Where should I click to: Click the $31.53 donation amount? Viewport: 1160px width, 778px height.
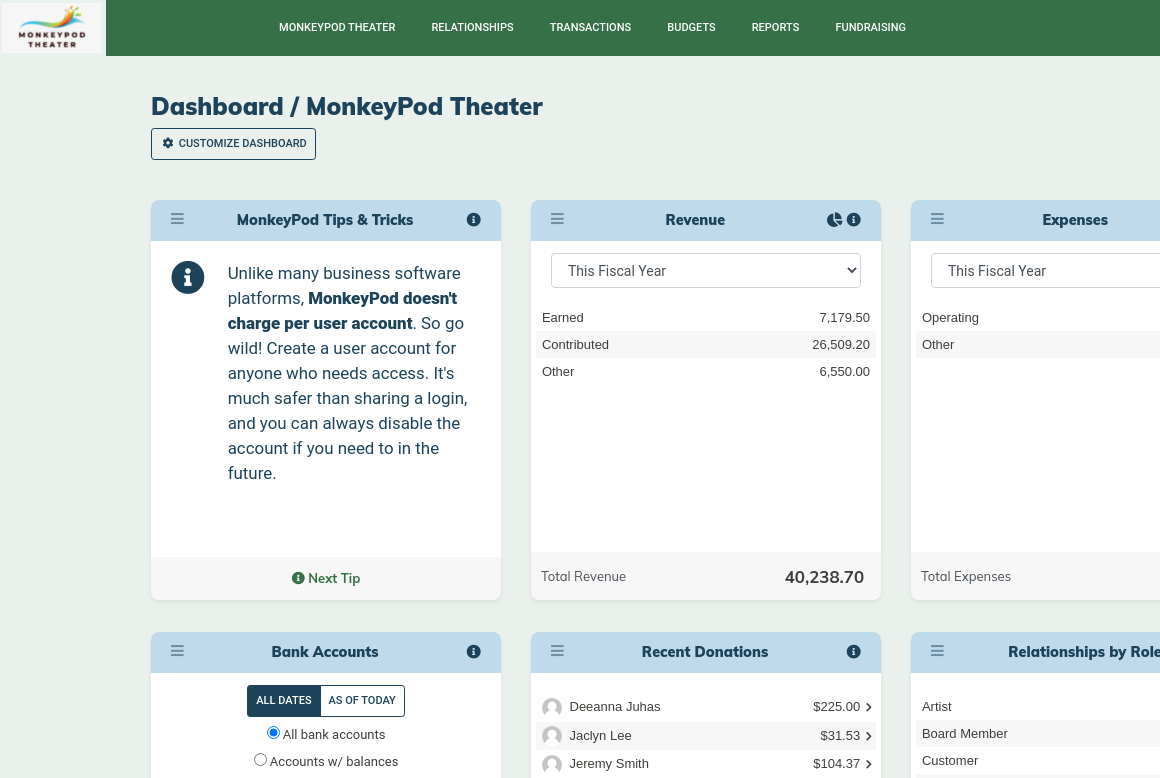pyautogui.click(x=840, y=736)
